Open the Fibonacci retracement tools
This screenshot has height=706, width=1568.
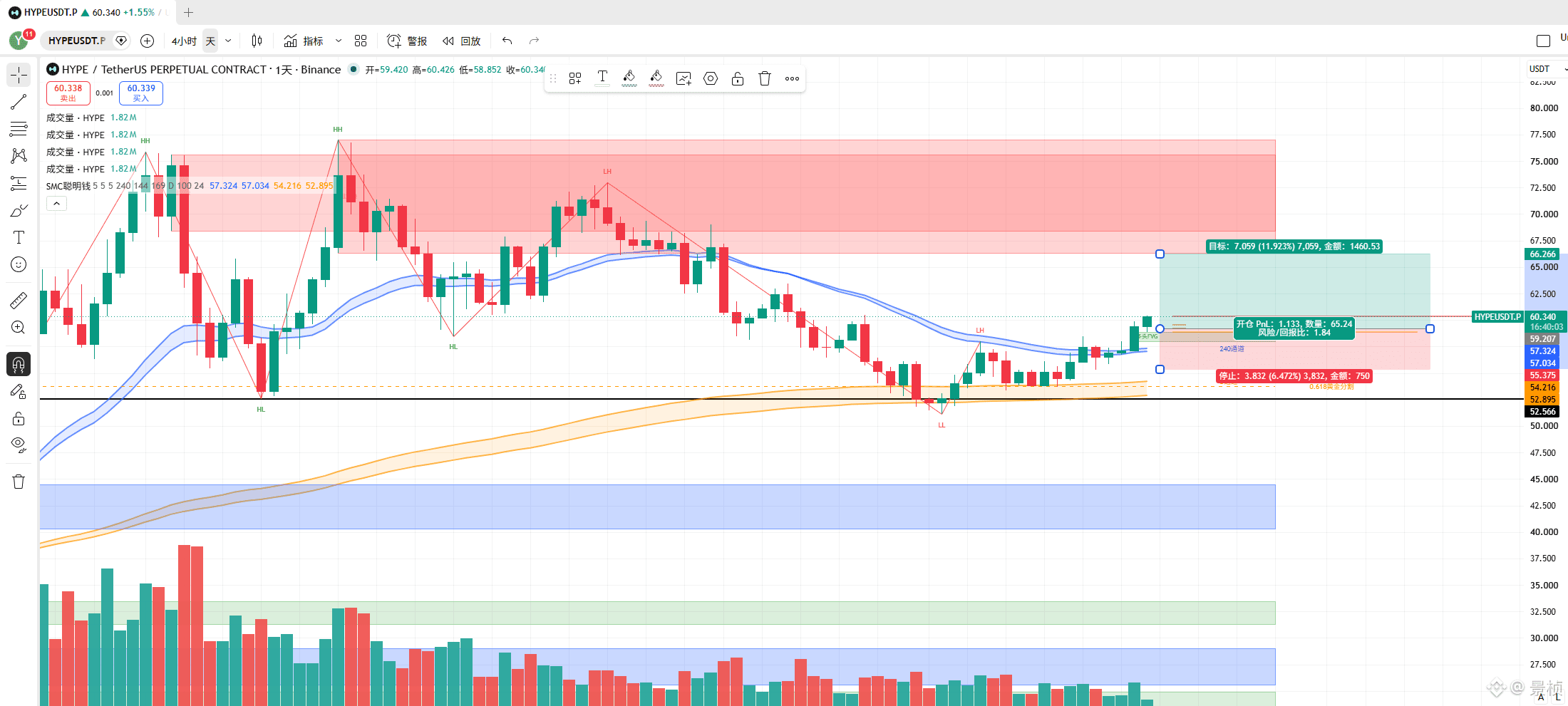(19, 129)
